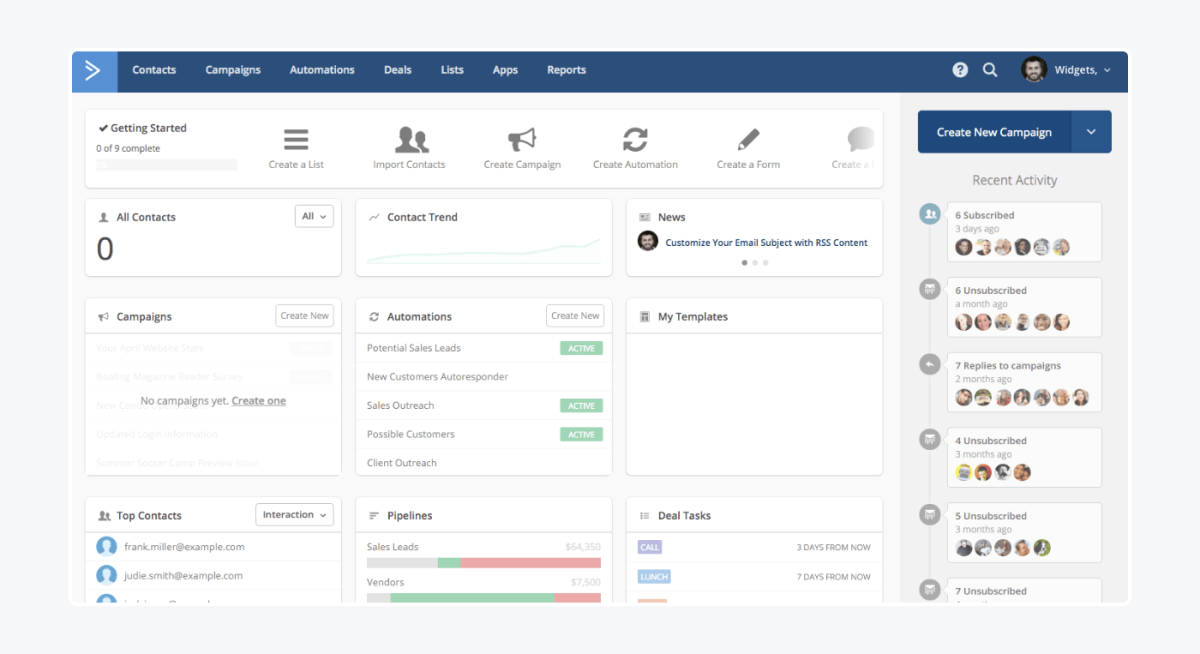Screen dimensions: 1200x654
Task: Open help via the question mark icon
Action: pos(960,70)
